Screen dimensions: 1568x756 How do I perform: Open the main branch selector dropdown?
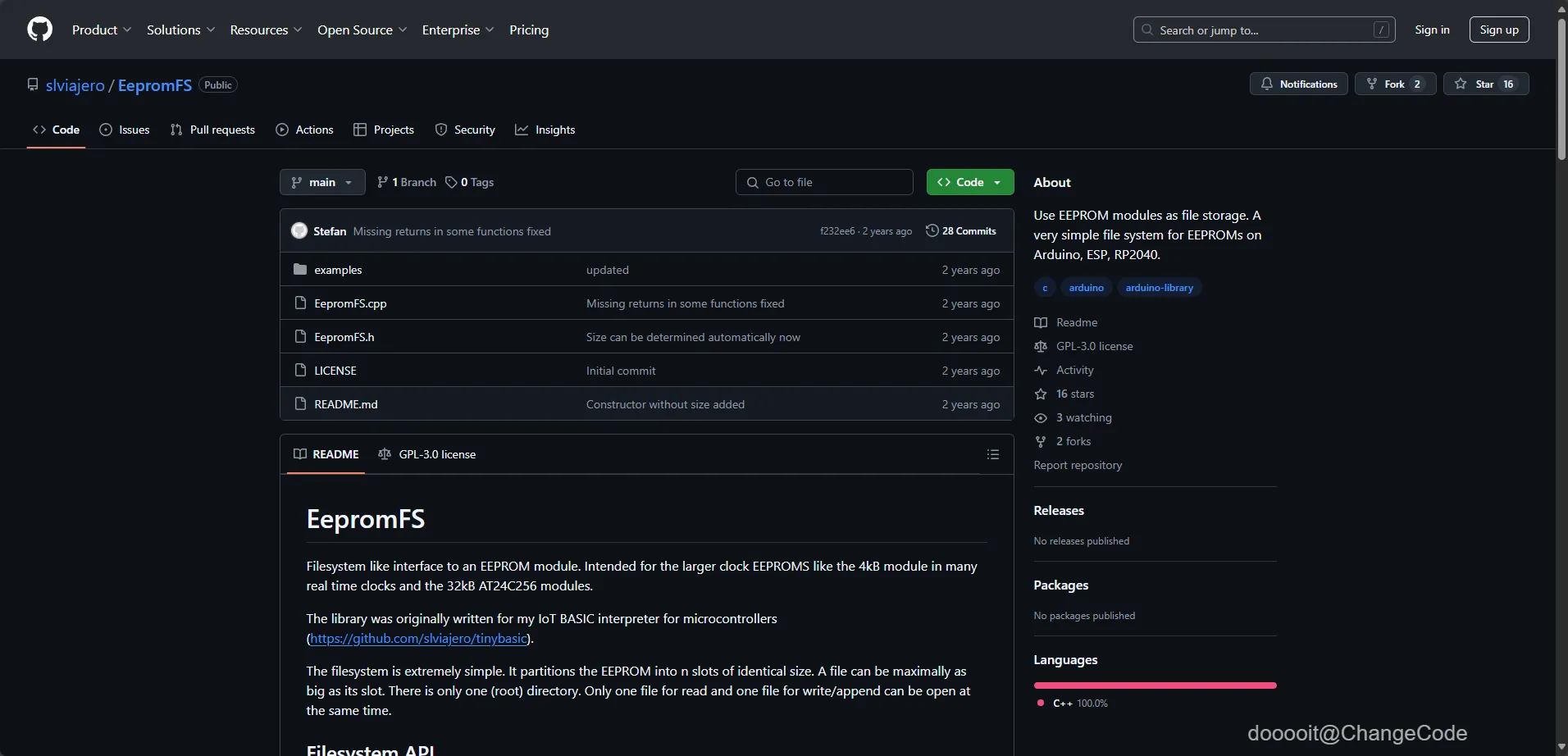322,182
